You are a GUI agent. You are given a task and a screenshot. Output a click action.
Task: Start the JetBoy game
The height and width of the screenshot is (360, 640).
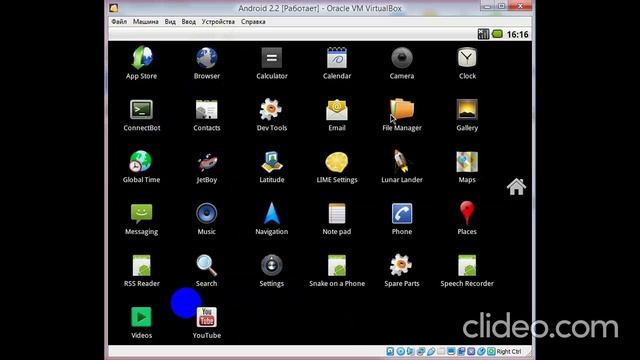click(x=207, y=167)
